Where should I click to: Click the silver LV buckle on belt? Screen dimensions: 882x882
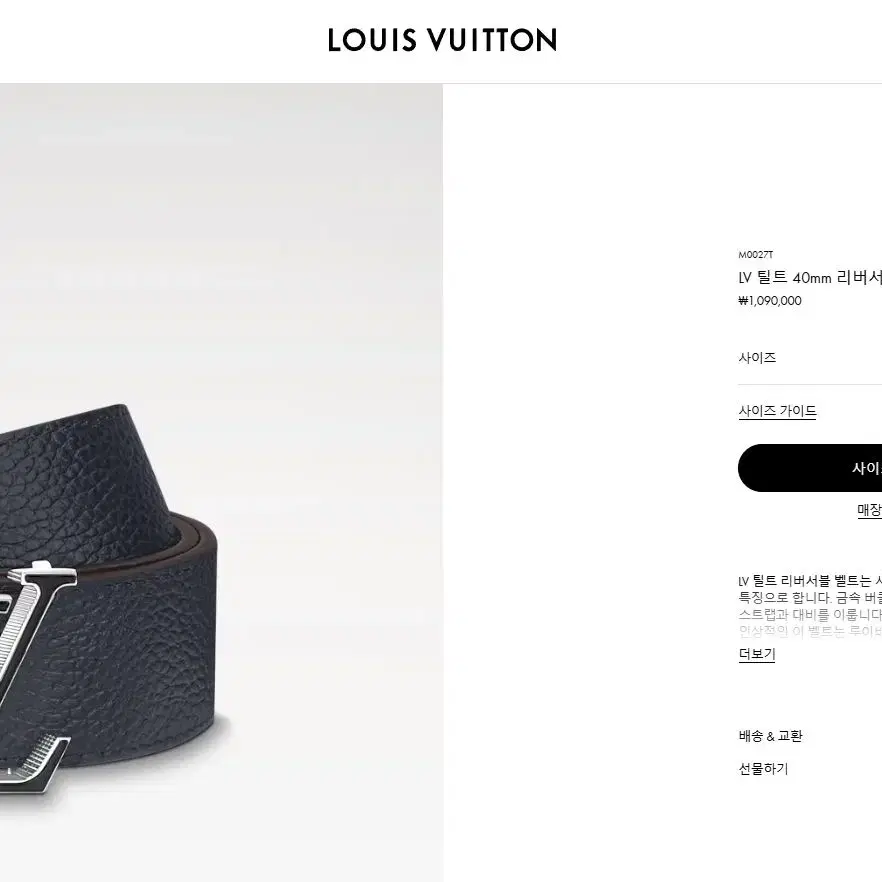[x=35, y=683]
